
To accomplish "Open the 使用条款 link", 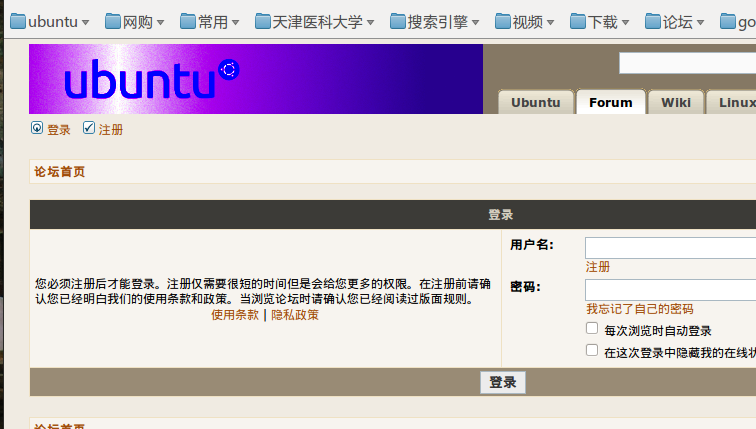I will click(x=235, y=315).
